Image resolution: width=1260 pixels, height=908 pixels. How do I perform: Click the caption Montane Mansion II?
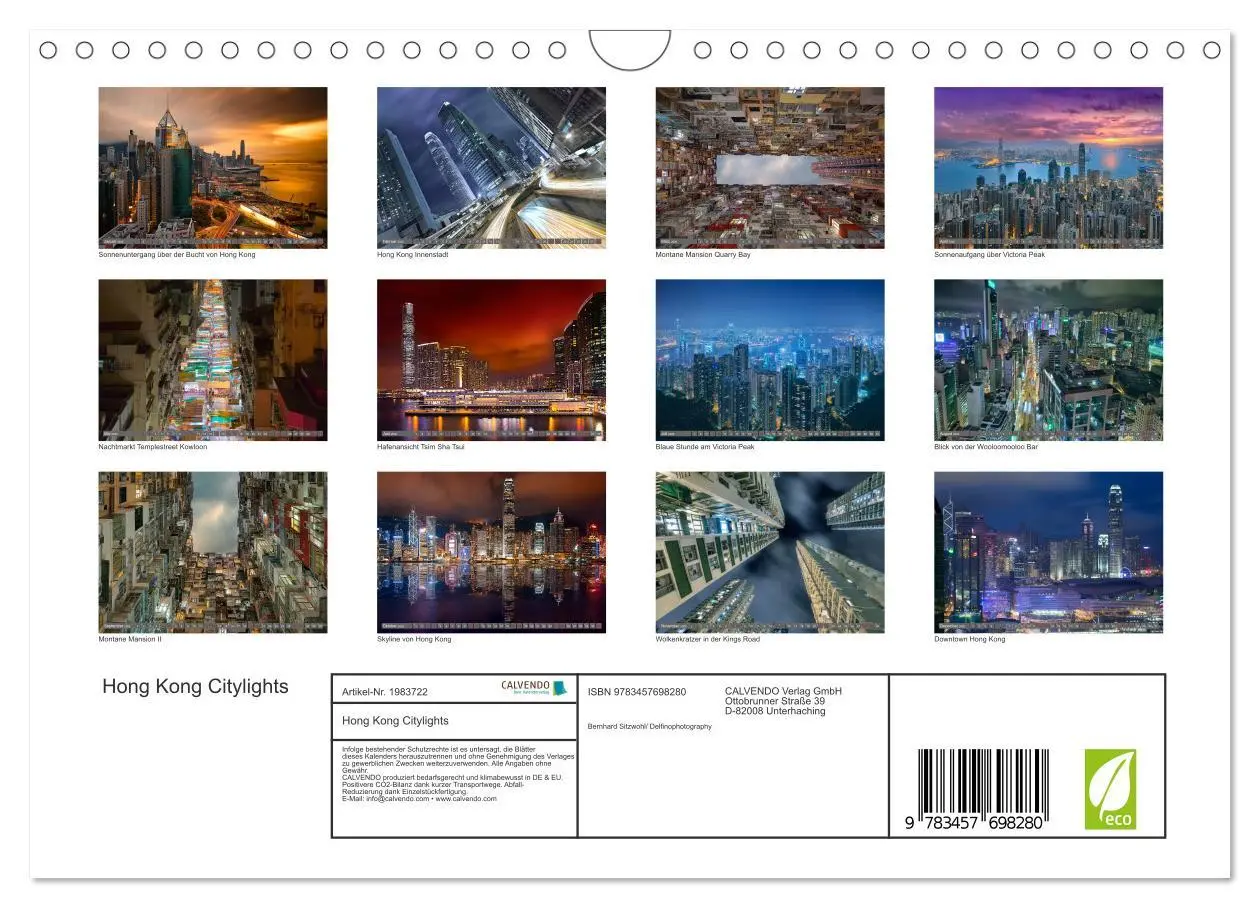click(130, 639)
